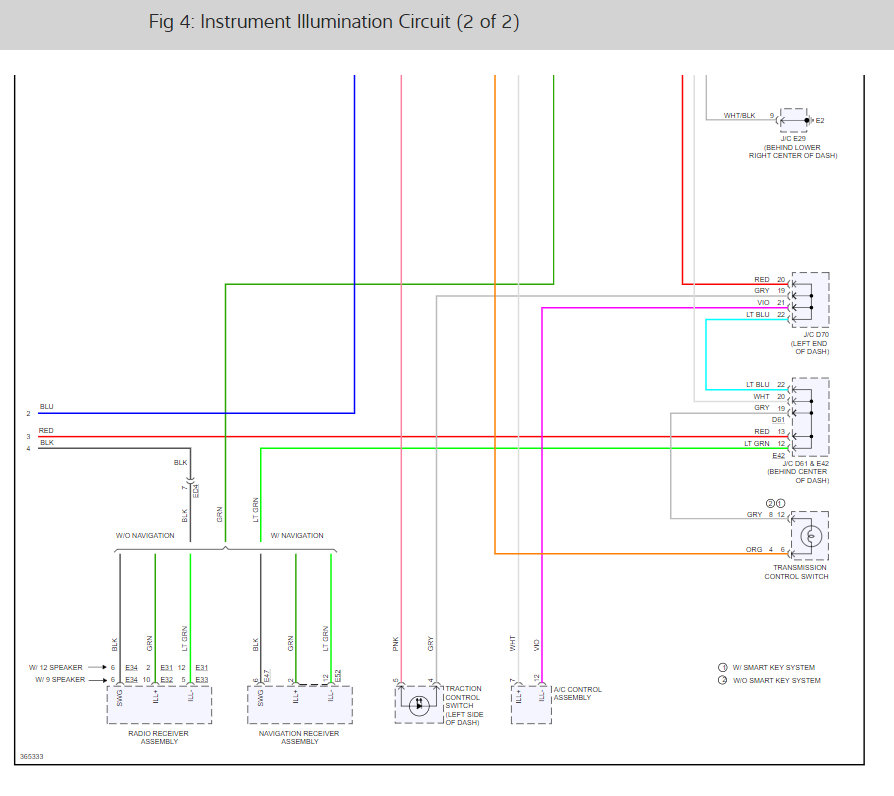Click the E2 label beside J/C E29
The width and height of the screenshot is (894, 796).
820,120
